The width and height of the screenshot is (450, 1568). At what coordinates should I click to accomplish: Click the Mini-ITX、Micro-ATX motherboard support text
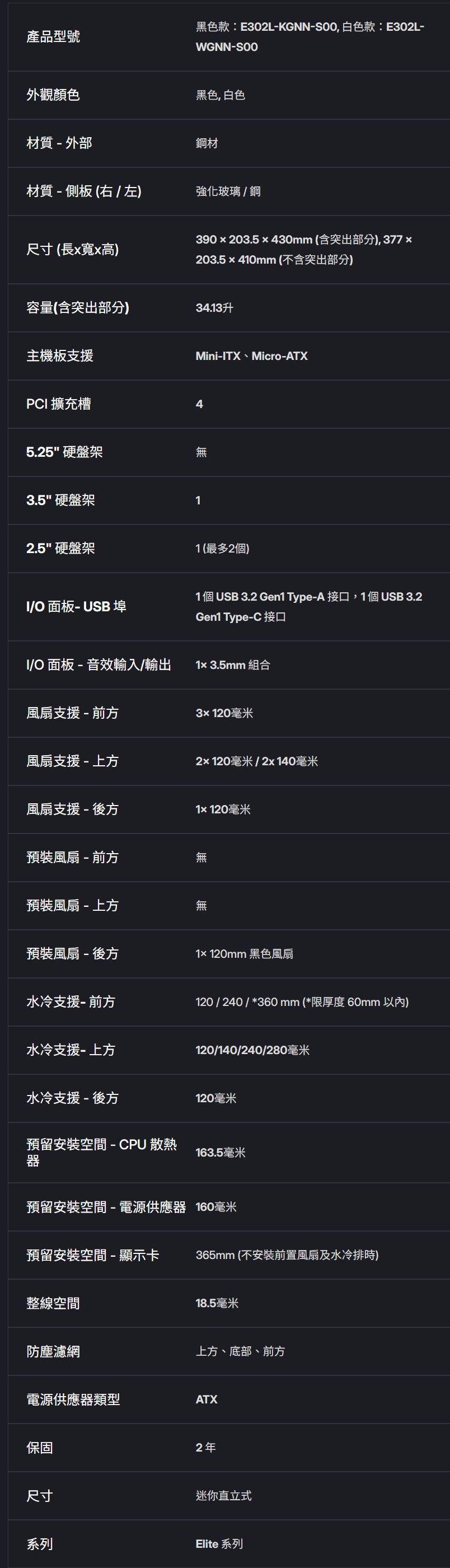click(251, 356)
